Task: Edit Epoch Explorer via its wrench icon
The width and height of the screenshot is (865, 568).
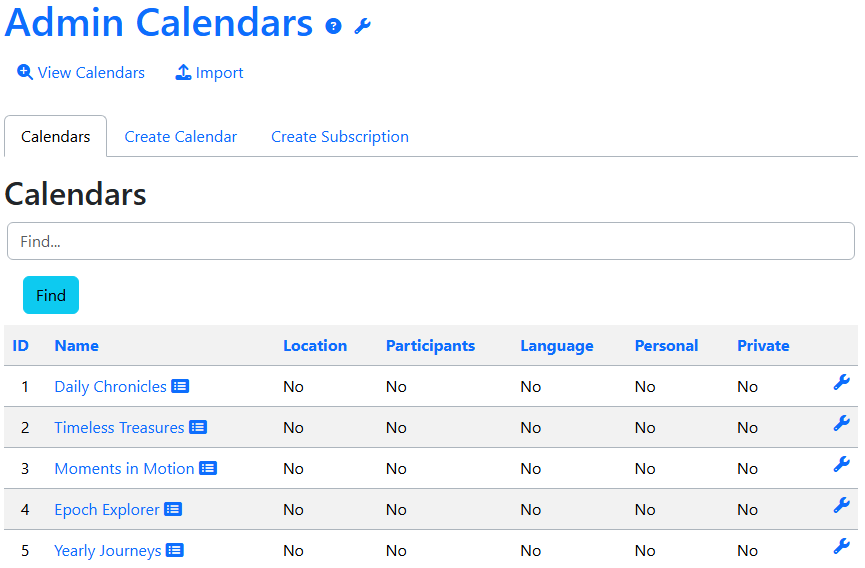Action: (841, 506)
